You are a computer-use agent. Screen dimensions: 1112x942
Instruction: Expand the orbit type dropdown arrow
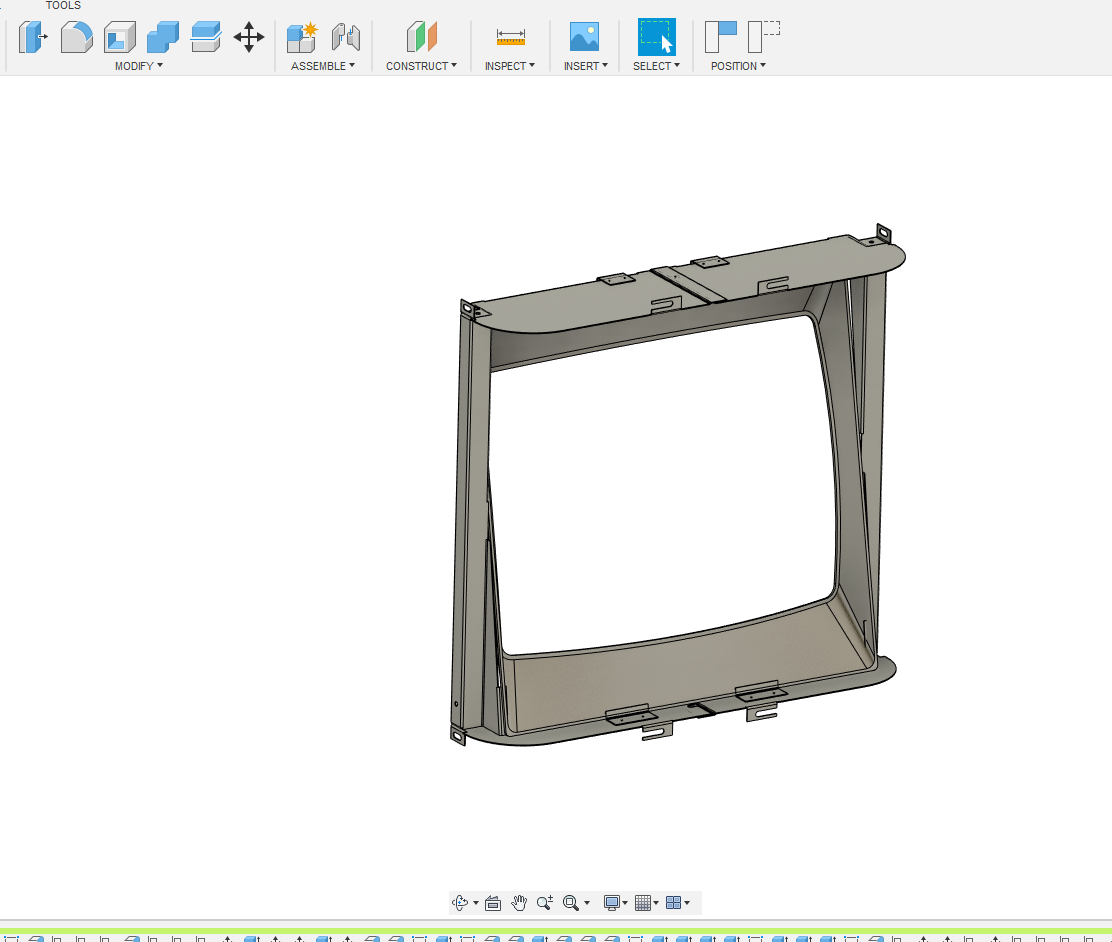pos(476,903)
